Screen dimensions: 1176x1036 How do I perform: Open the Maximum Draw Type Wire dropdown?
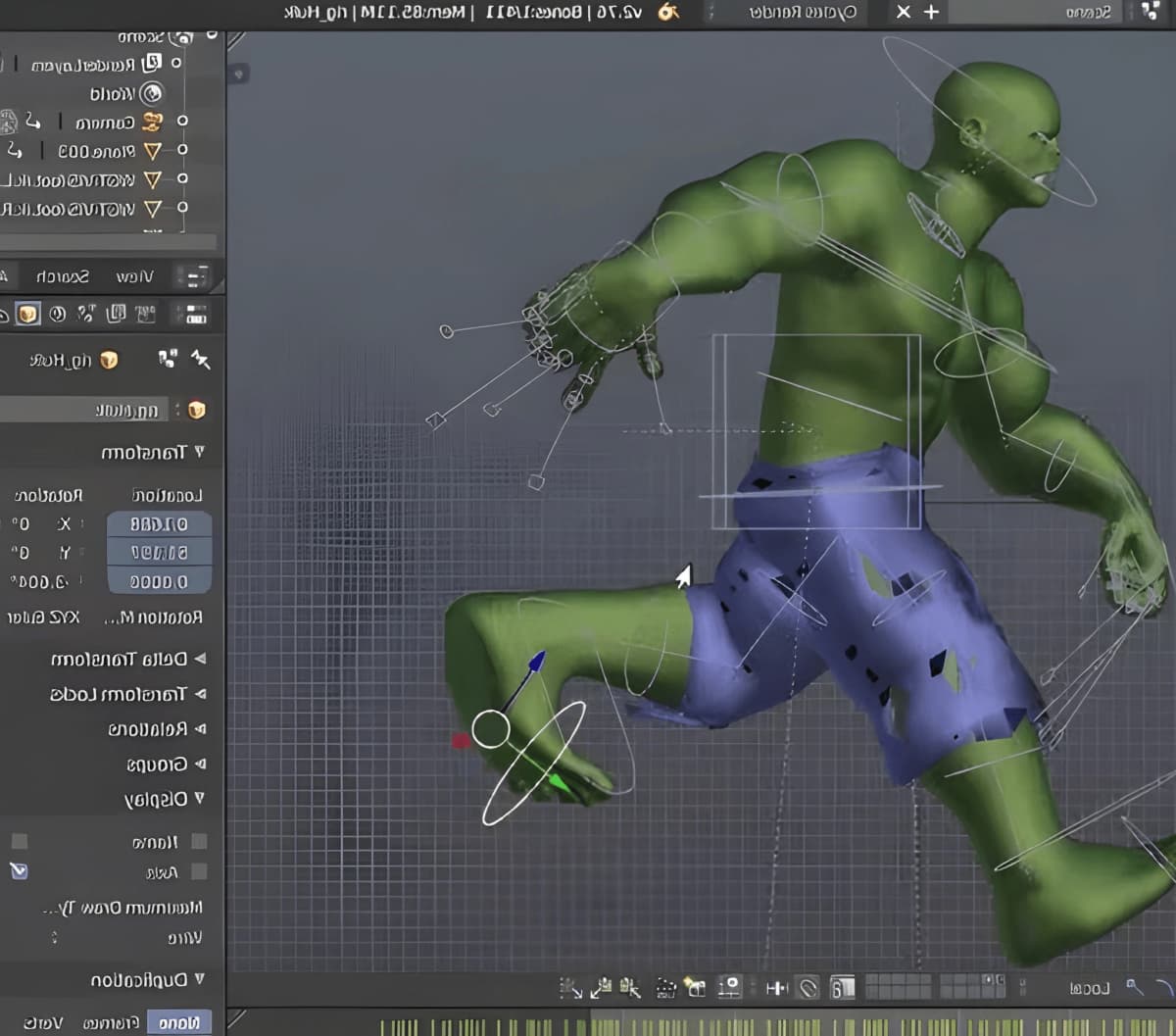(127, 938)
